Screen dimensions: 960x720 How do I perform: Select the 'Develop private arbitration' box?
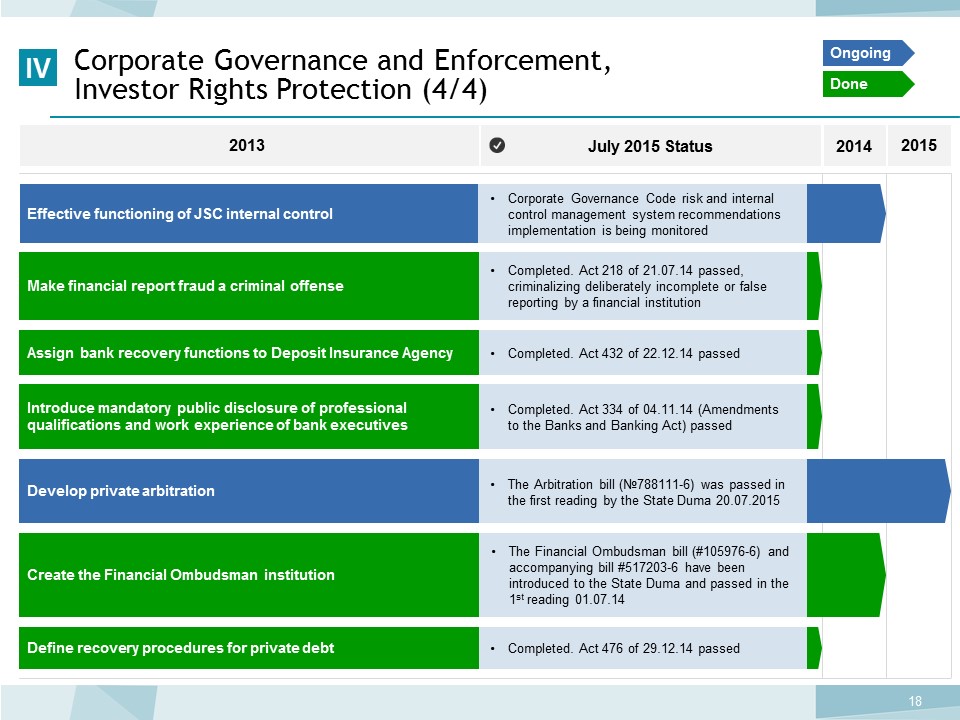click(x=249, y=491)
